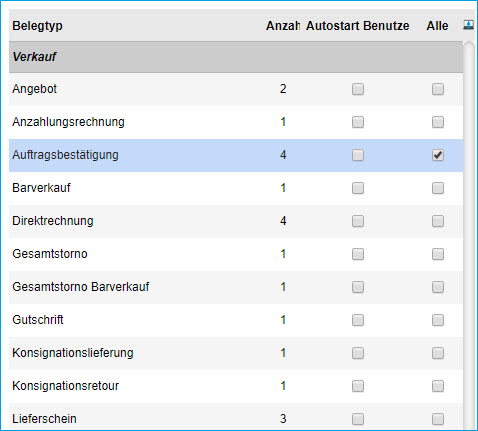Click the Alle column header
This screenshot has width=478, height=431.
coord(437,26)
